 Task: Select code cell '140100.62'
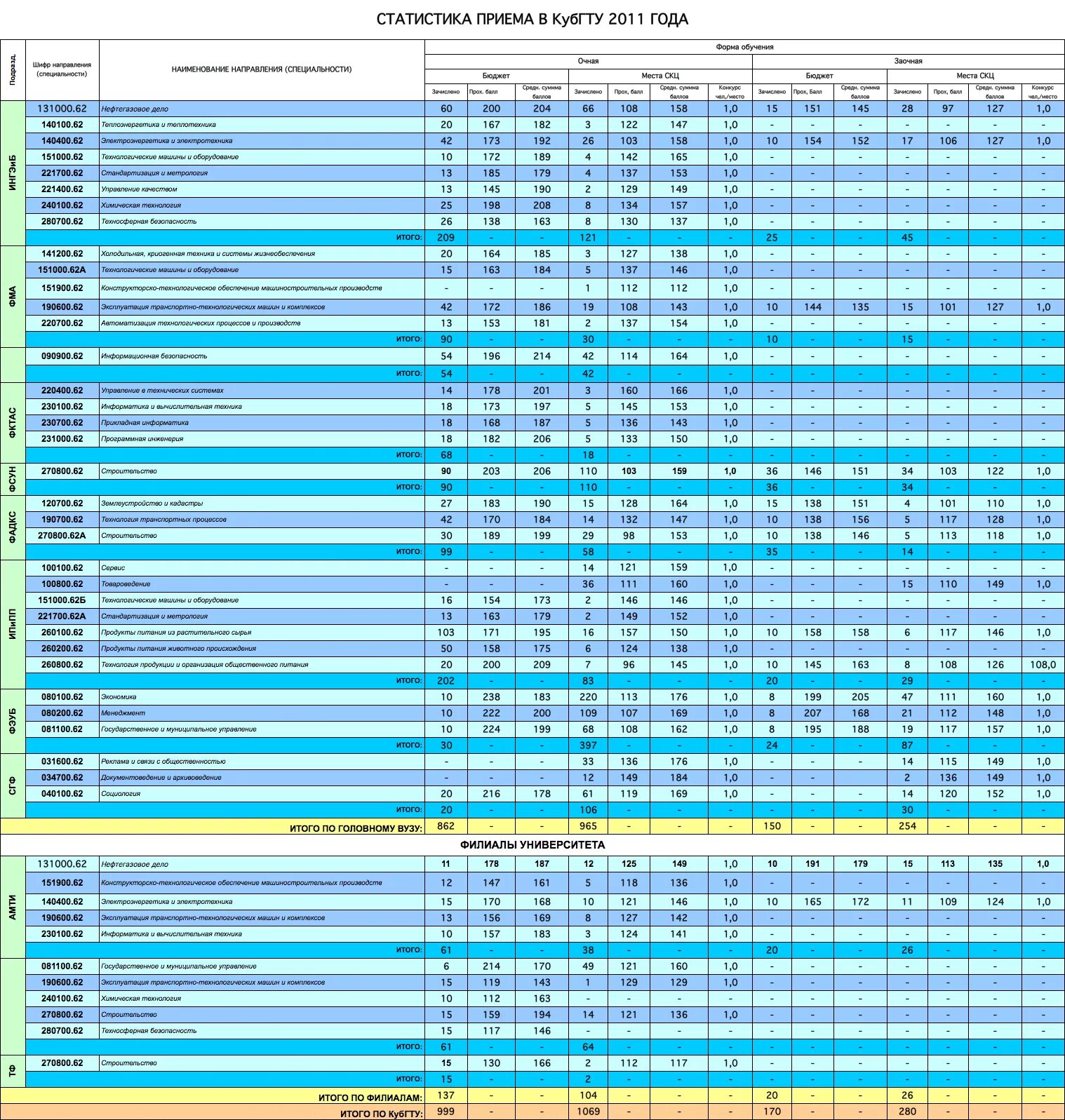(x=62, y=125)
